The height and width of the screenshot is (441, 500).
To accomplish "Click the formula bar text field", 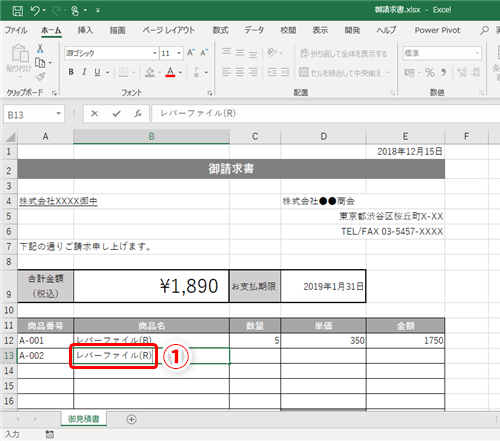I will 326,114.
